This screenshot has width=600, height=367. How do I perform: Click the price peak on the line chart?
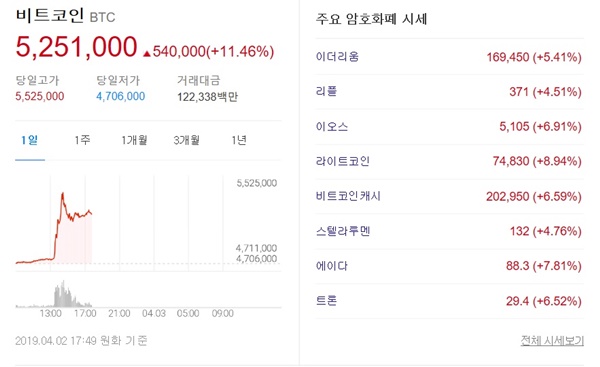pyautogui.click(x=62, y=195)
